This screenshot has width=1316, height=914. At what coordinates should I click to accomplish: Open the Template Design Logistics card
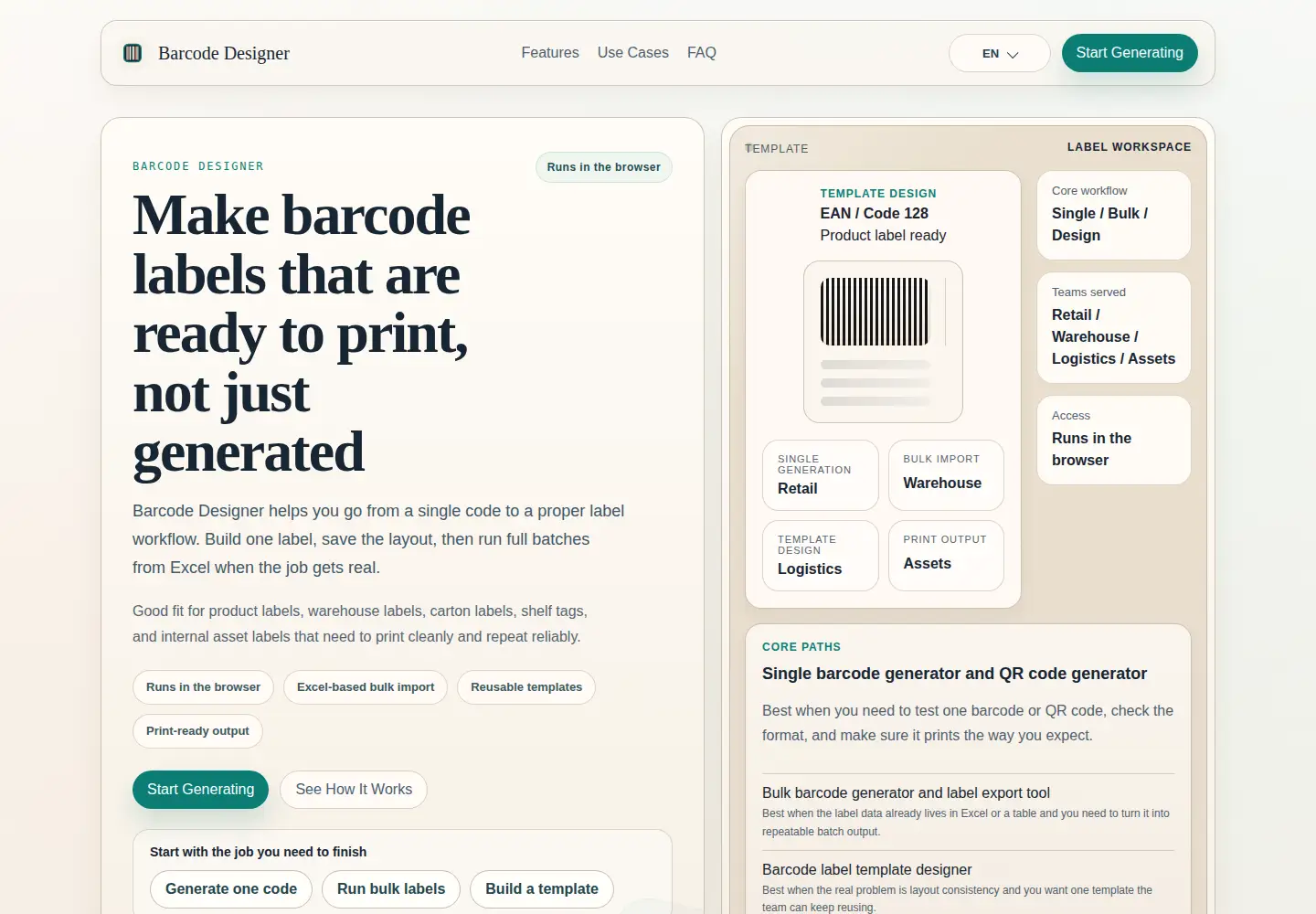[x=821, y=556]
